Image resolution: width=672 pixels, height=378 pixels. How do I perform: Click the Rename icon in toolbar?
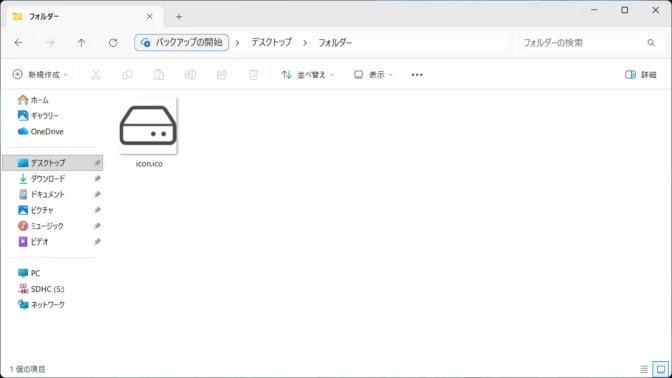190,75
